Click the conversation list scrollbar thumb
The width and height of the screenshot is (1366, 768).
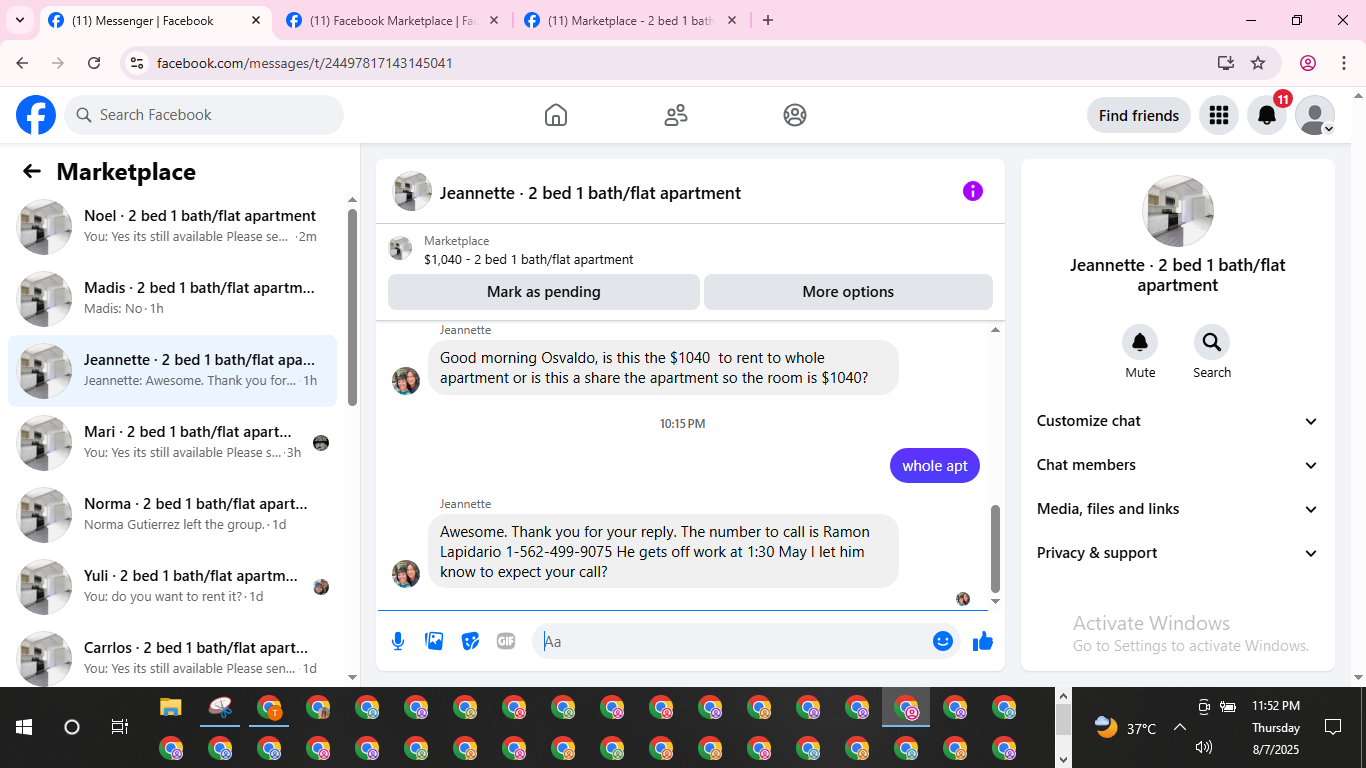[x=352, y=306]
